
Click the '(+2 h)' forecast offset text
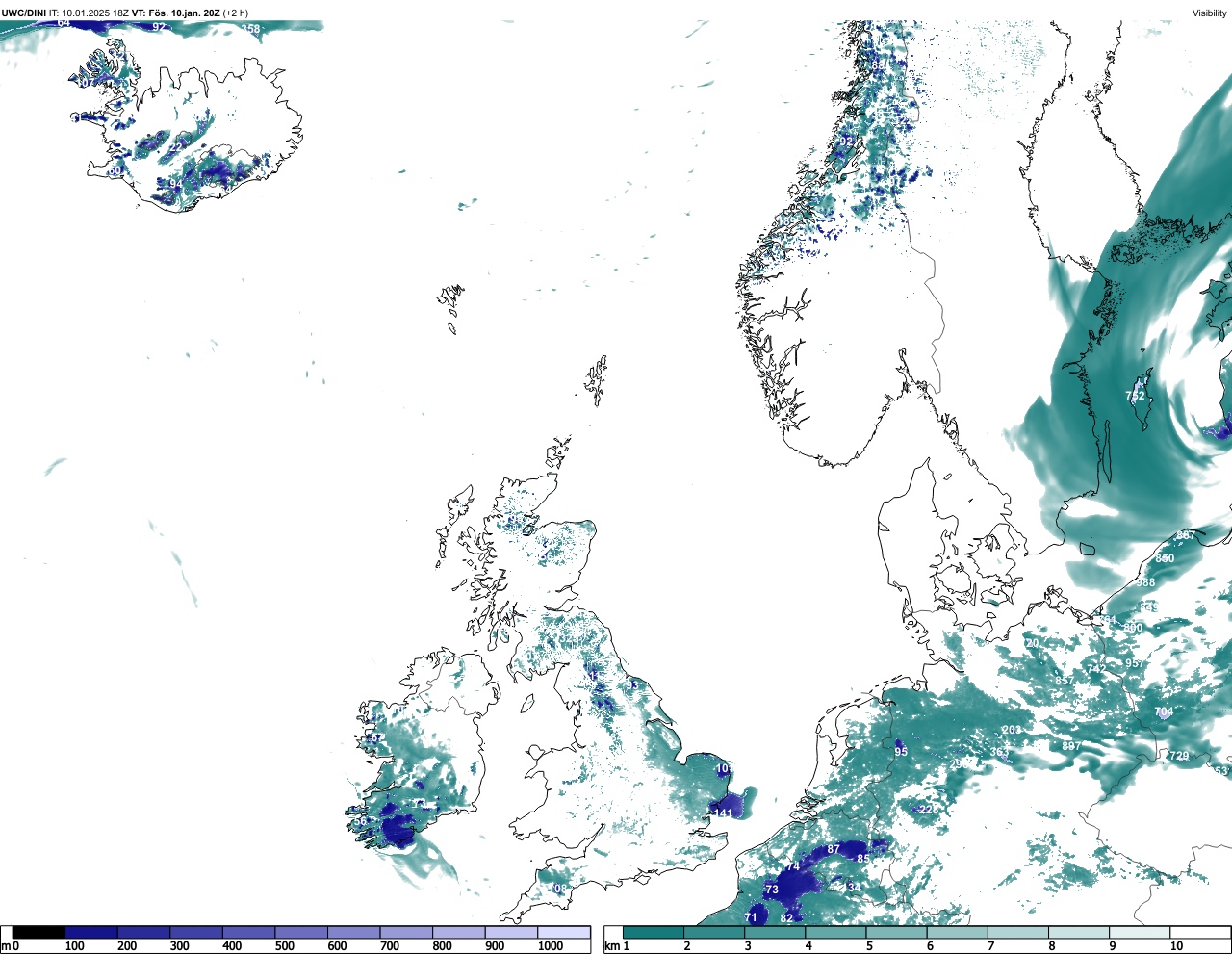[236, 13]
